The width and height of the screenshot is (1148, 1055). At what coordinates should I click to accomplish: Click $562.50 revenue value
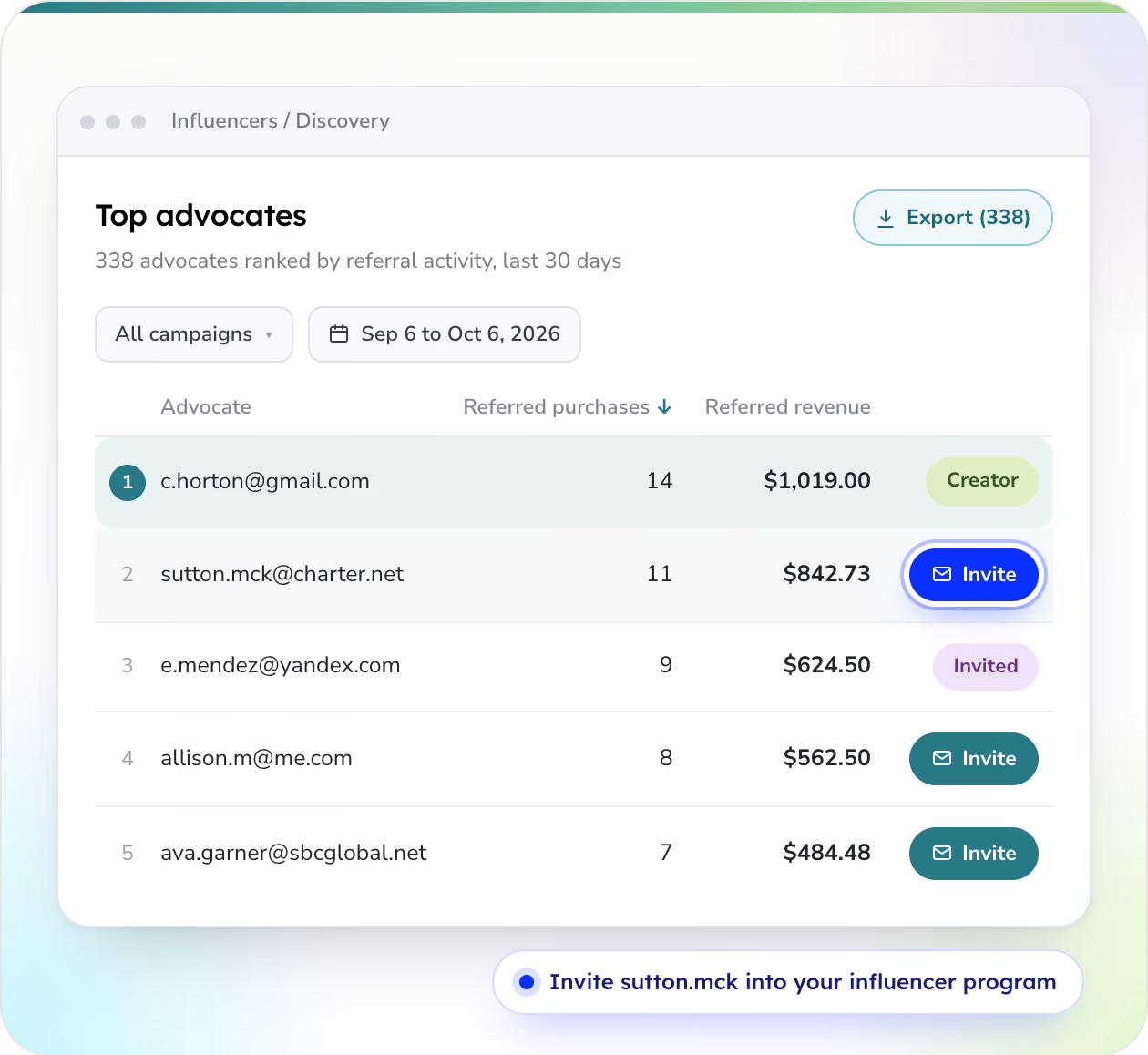click(827, 758)
